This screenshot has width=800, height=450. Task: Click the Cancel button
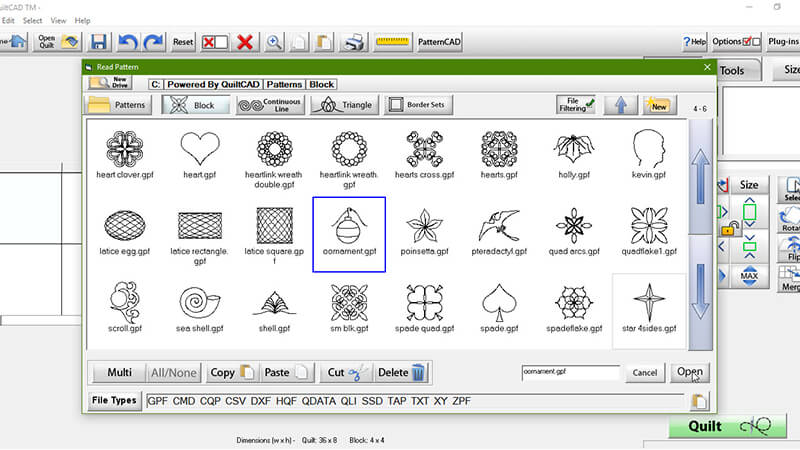click(x=645, y=372)
